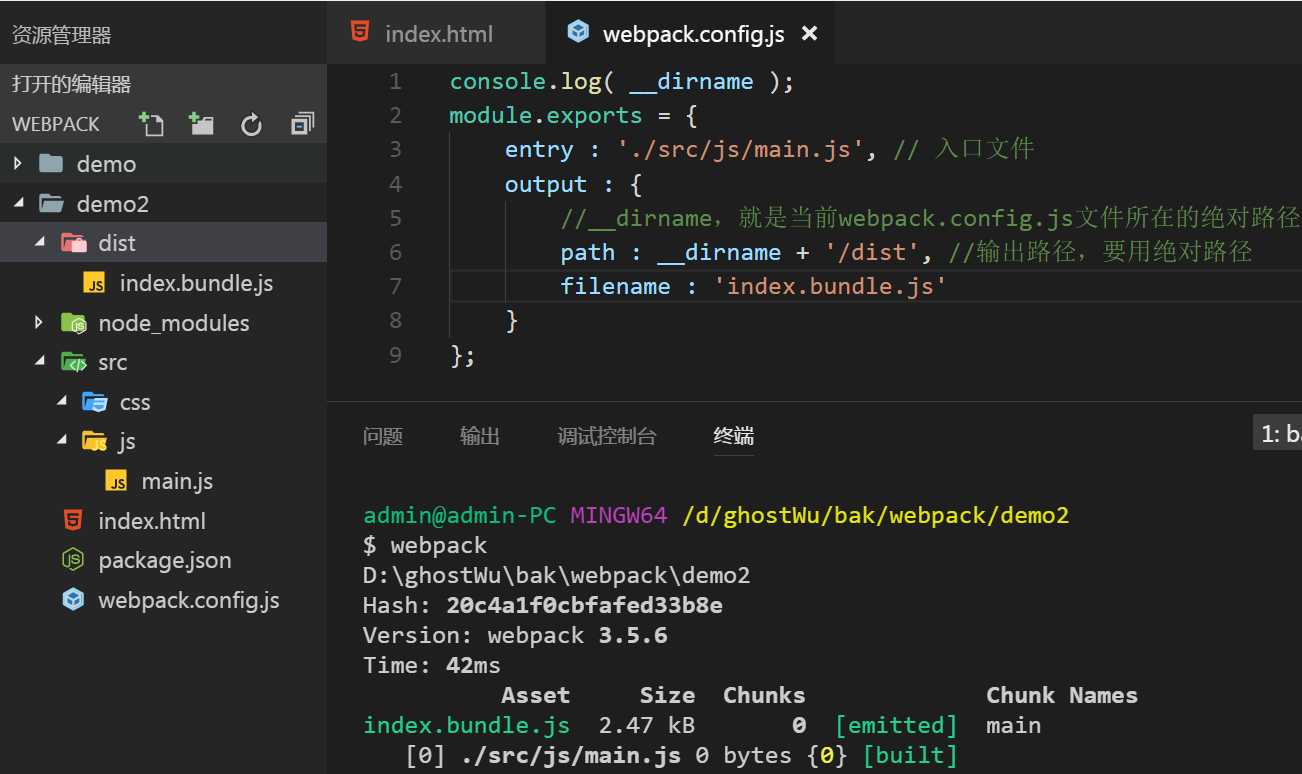
Task: Click the red dist folder icon
Action: [73, 243]
